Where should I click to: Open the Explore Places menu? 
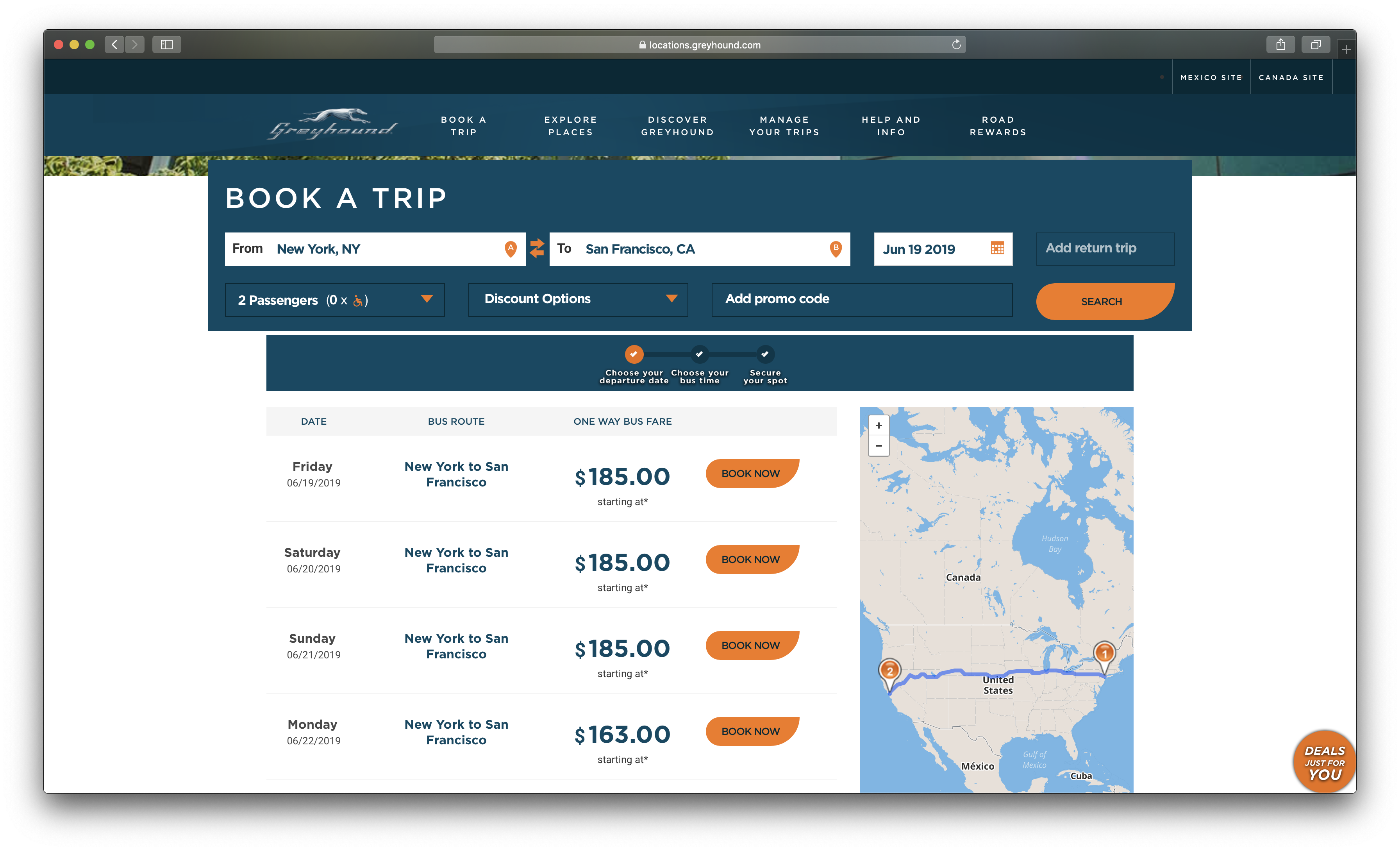pos(570,126)
